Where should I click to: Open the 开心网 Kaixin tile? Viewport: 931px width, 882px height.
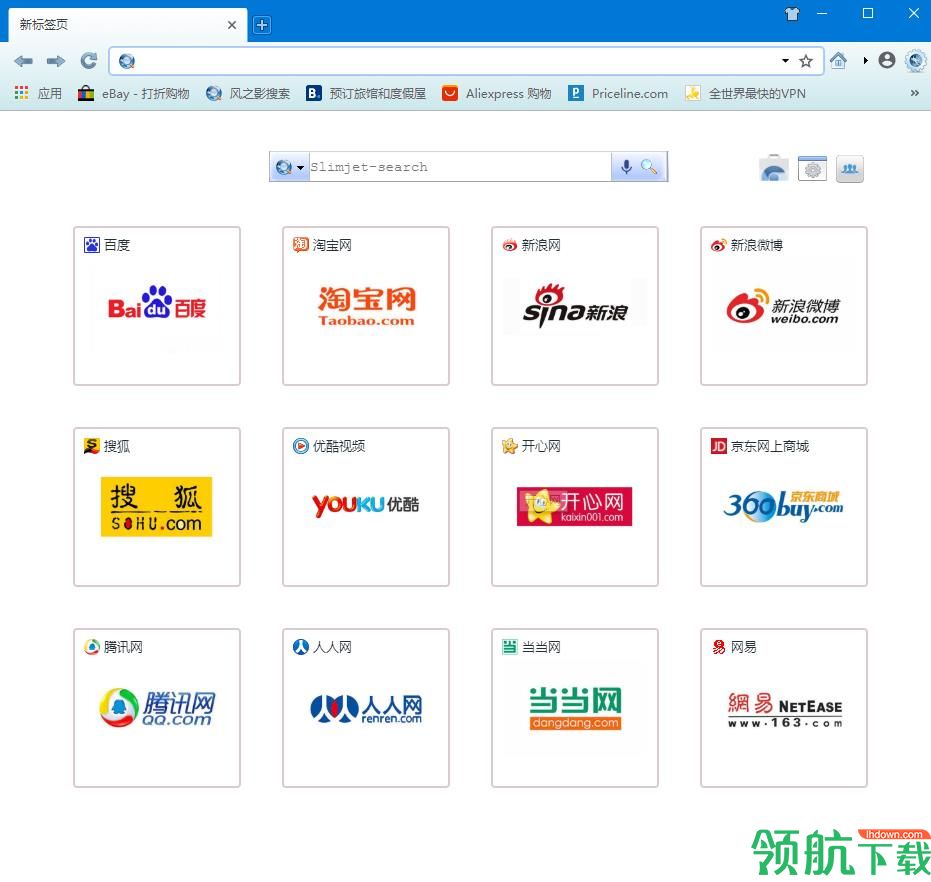point(575,507)
